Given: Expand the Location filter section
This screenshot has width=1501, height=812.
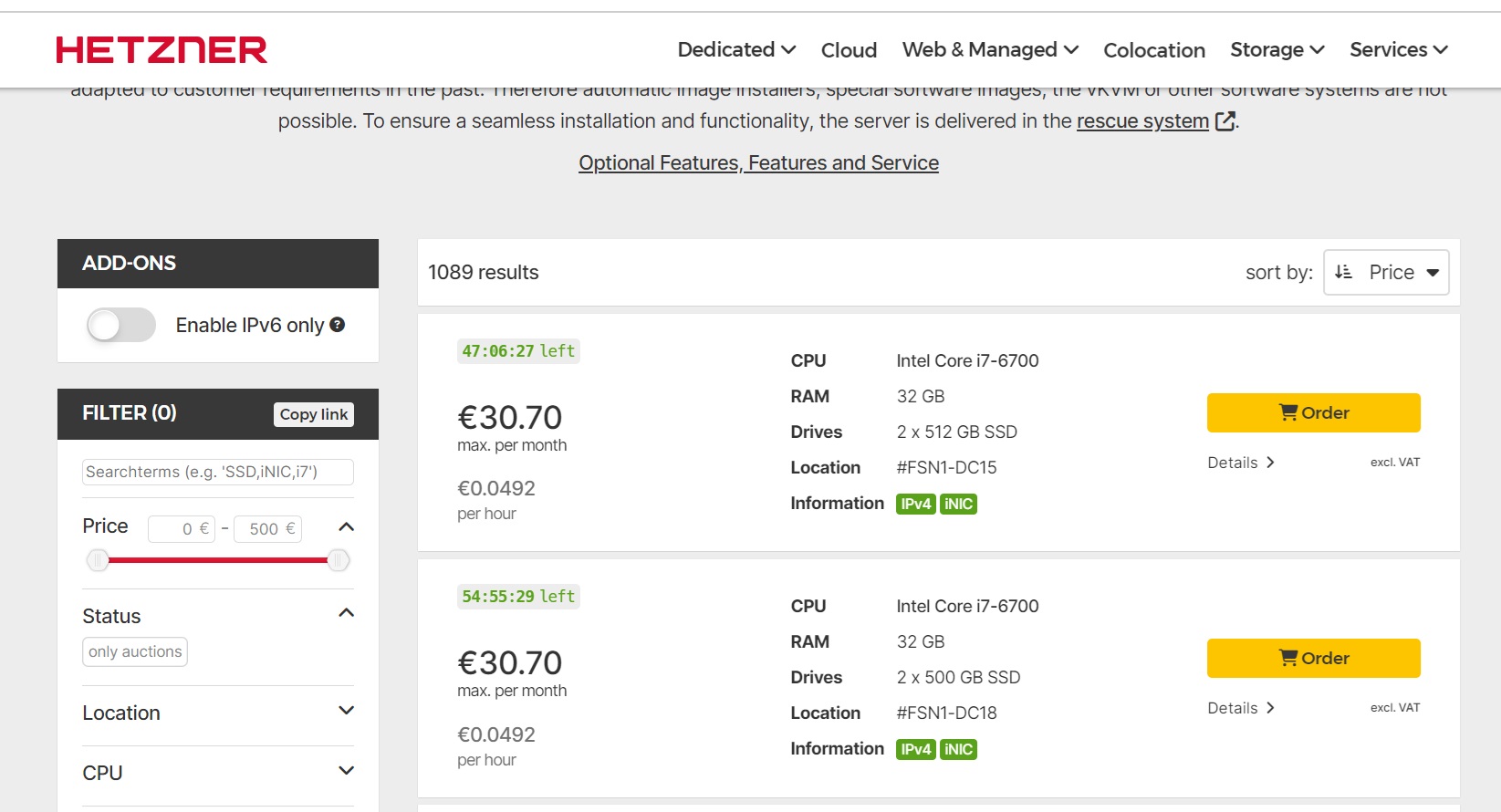Looking at the screenshot, I should pyautogui.click(x=346, y=711).
